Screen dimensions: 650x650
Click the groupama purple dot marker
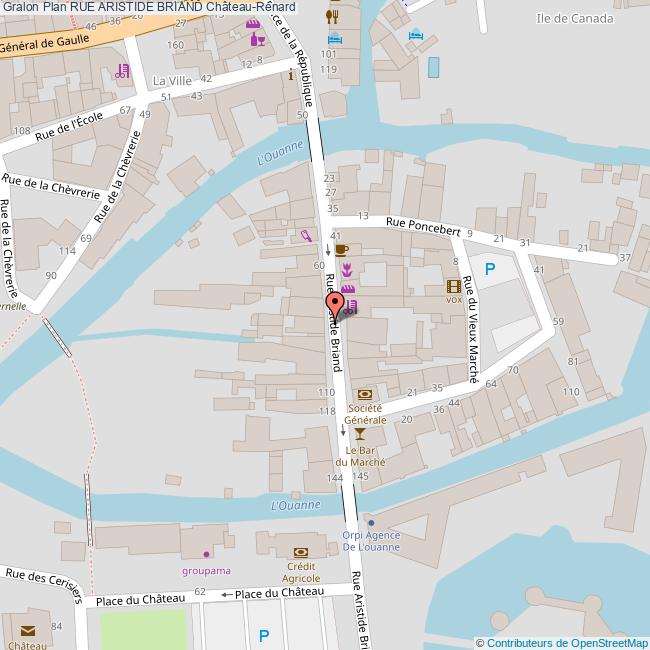point(206,554)
